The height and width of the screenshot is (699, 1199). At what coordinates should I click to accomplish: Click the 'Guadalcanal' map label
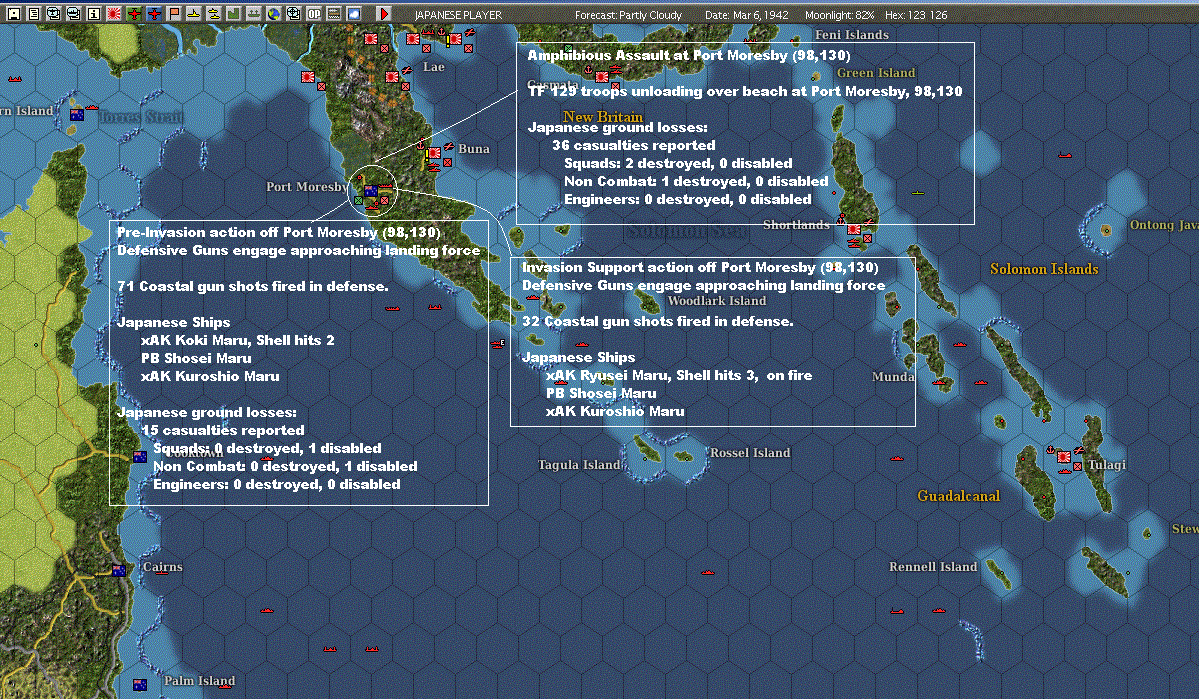(x=959, y=496)
